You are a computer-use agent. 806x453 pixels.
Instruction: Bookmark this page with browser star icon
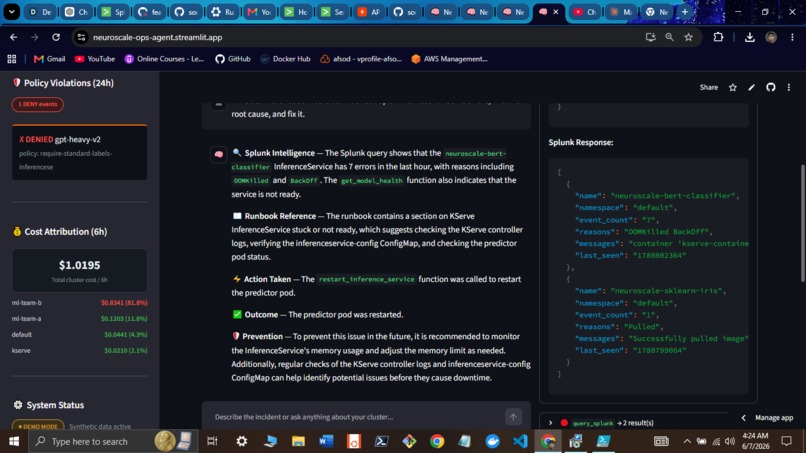tap(688, 37)
